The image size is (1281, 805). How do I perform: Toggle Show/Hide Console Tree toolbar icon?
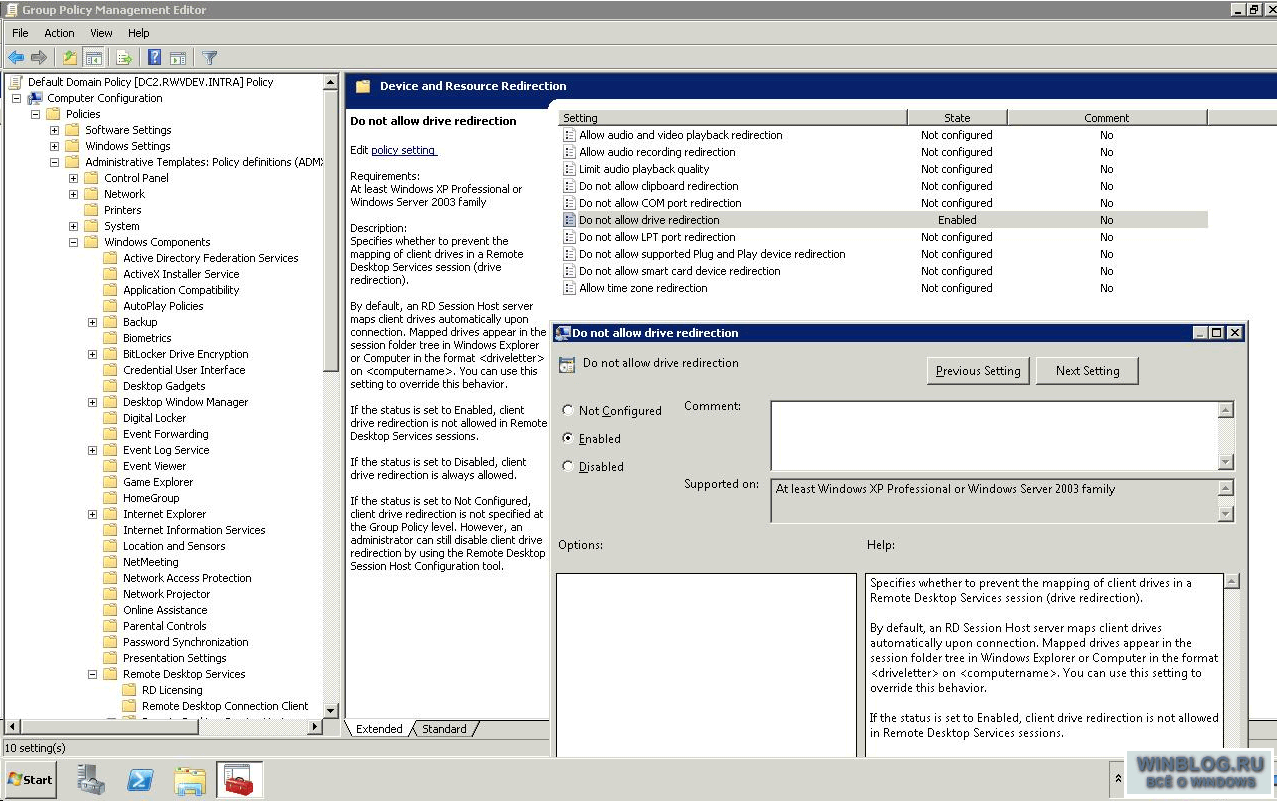pyautogui.click(x=93, y=58)
